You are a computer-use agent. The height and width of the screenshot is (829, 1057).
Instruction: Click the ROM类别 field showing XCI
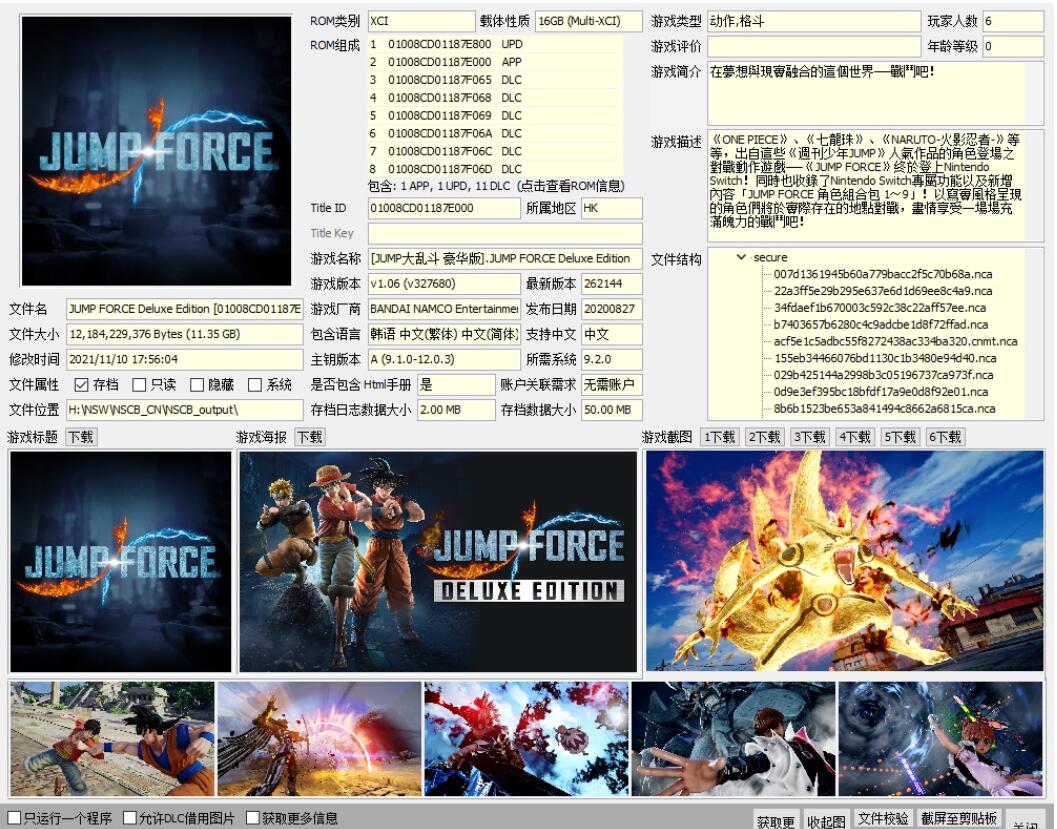pyautogui.click(x=421, y=21)
